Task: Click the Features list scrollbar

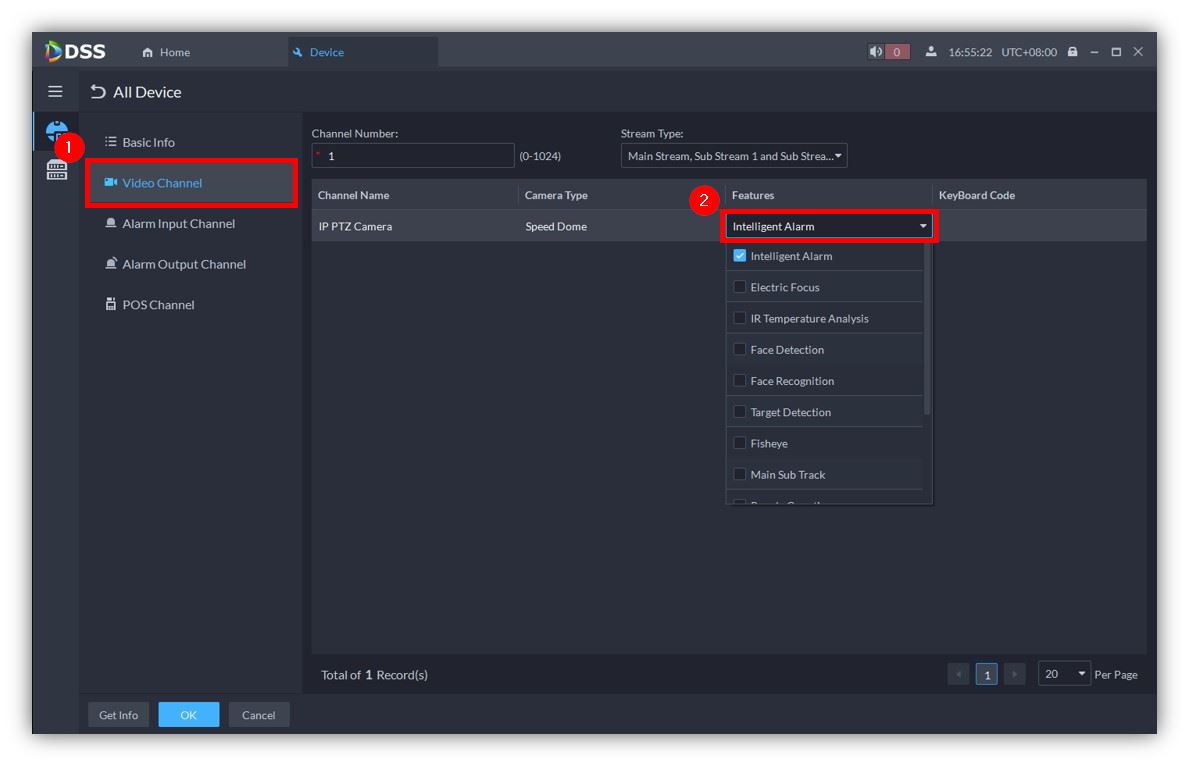Action: (x=927, y=330)
